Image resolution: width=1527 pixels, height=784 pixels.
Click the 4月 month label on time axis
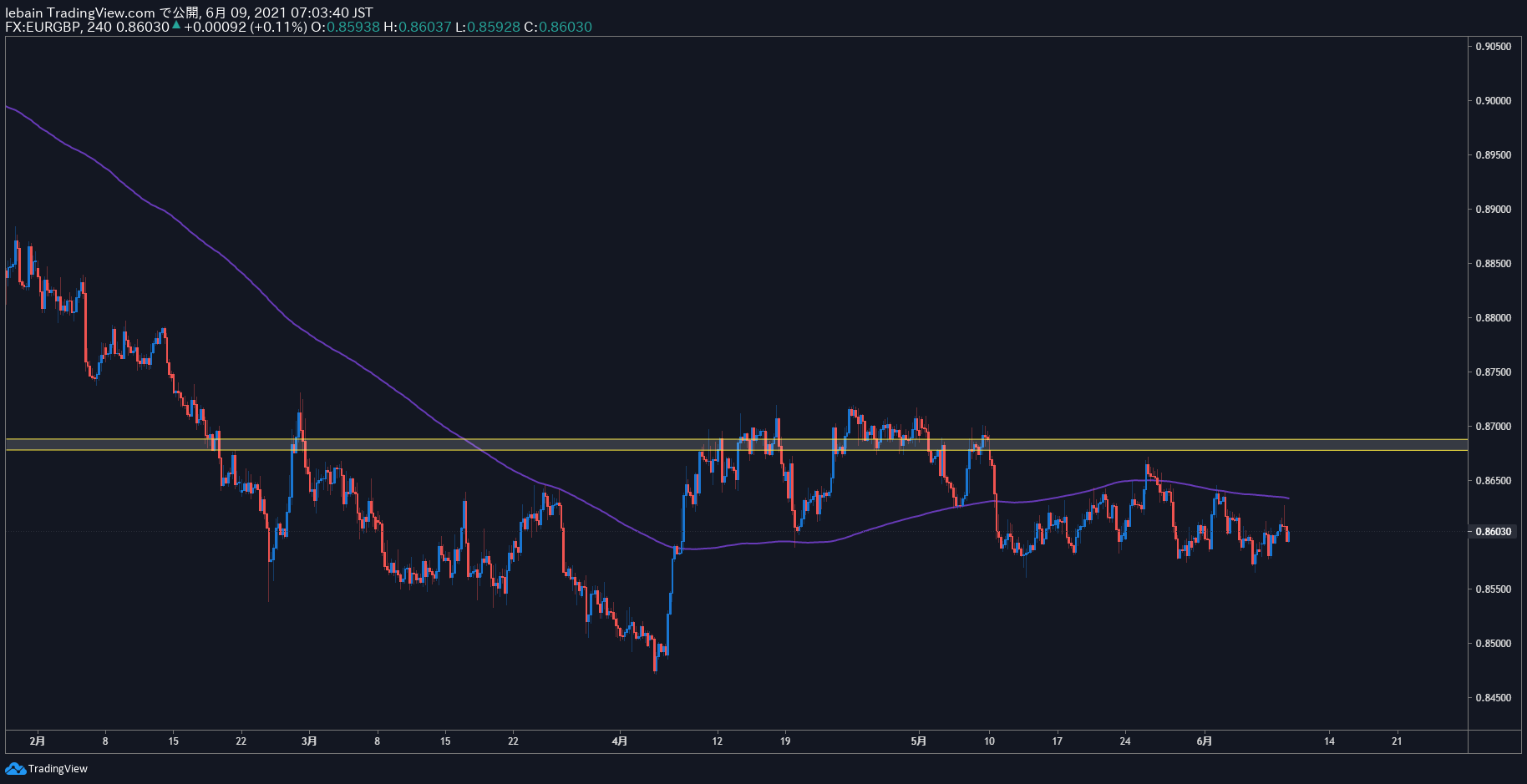(x=619, y=741)
